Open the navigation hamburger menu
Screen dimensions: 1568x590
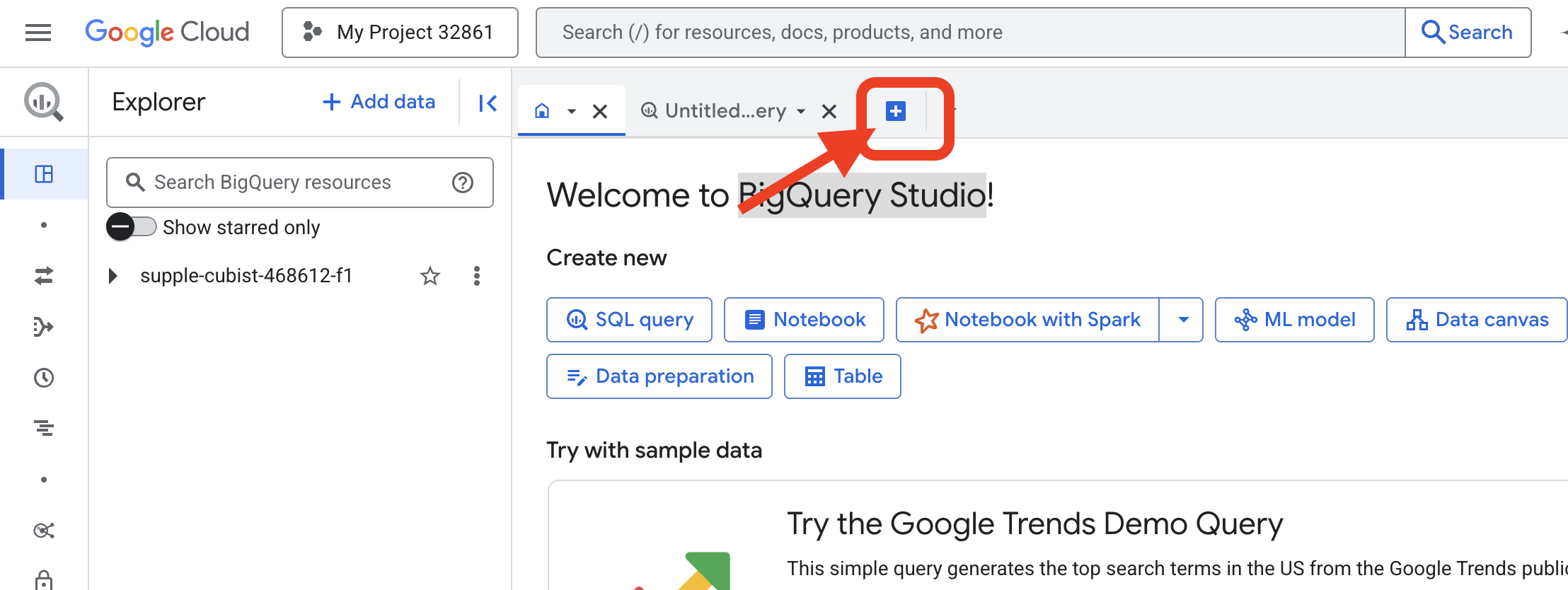point(38,32)
